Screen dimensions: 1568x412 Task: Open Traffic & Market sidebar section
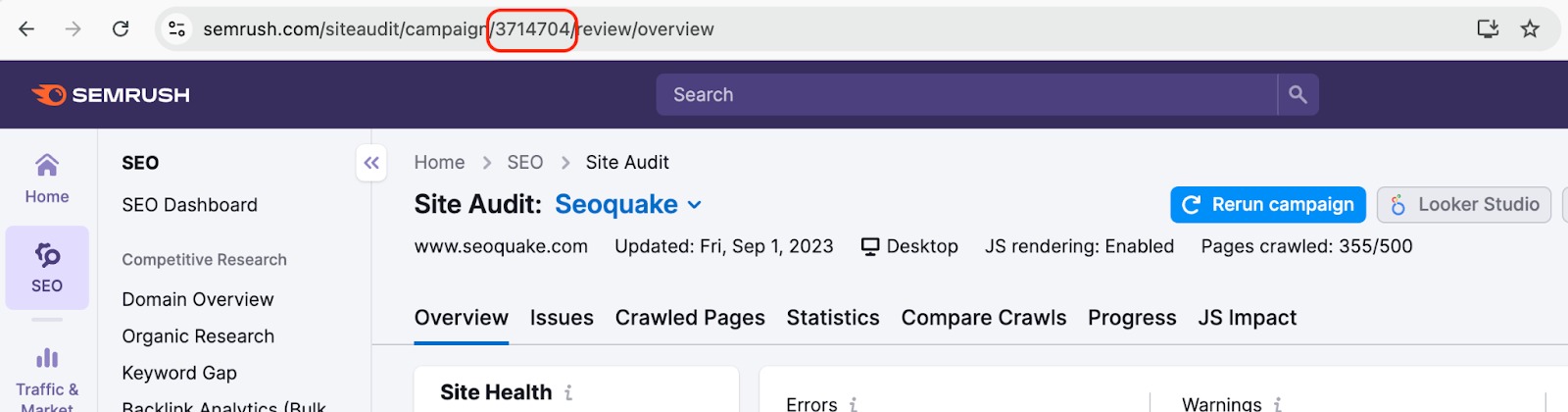pyautogui.click(x=47, y=381)
